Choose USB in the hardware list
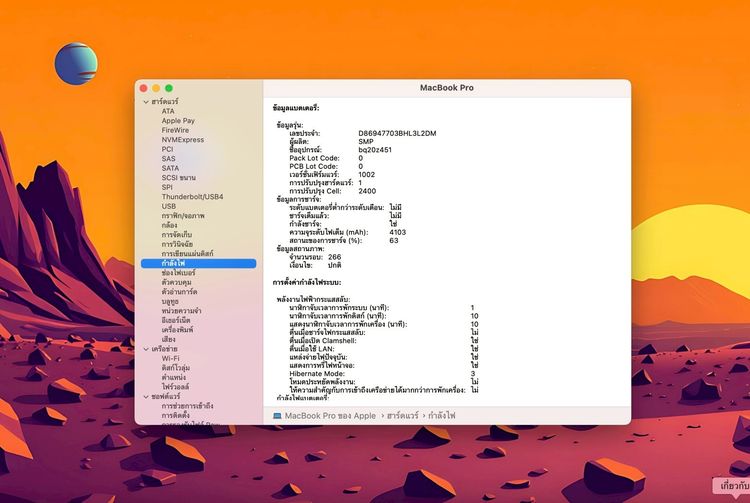This screenshot has width=750, height=503. tap(168, 206)
